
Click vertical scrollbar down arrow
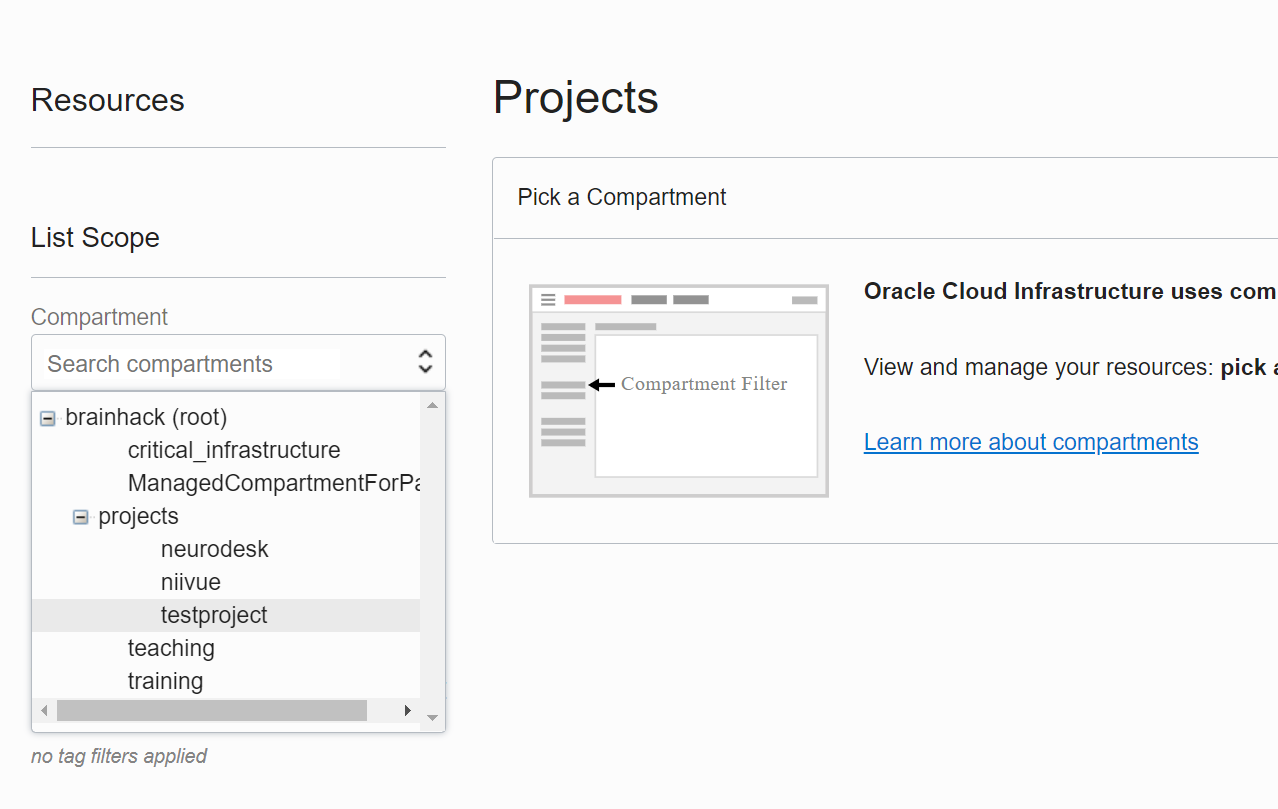432,717
